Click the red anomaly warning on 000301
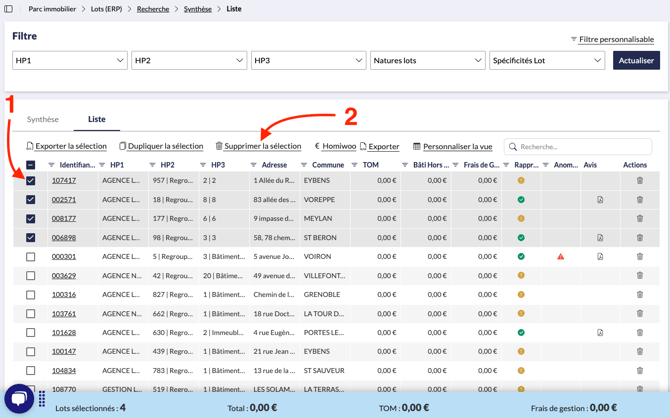The width and height of the screenshot is (670, 418). pos(560,257)
